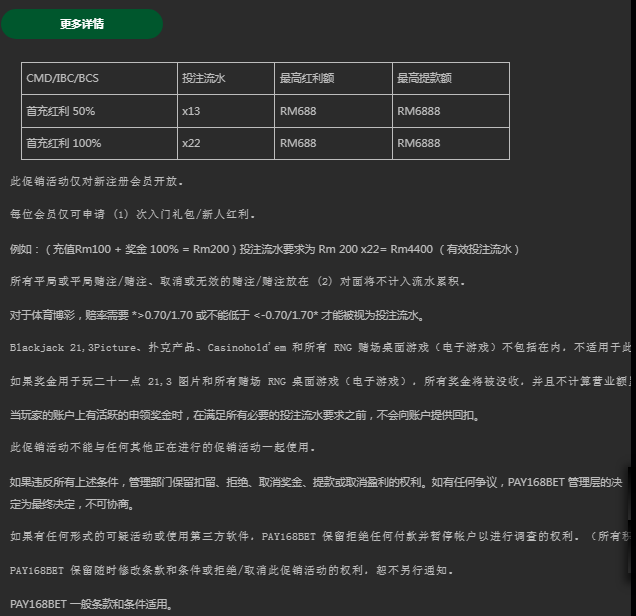This screenshot has height=616, width=636.
Task: Click RM688 in the 100% bonus row
Action: coord(333,143)
